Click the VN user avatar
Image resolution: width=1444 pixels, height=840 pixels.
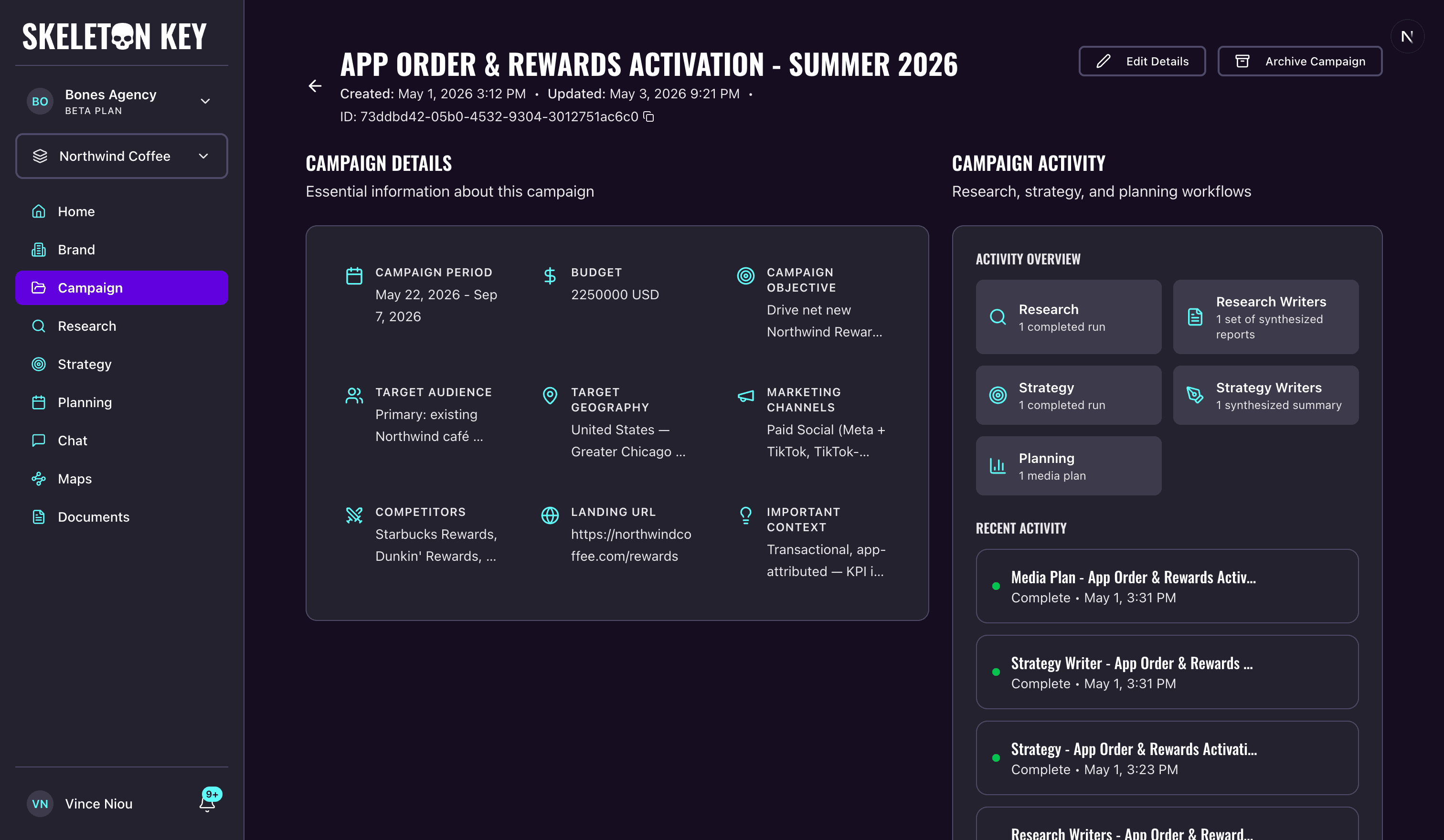tap(40, 804)
